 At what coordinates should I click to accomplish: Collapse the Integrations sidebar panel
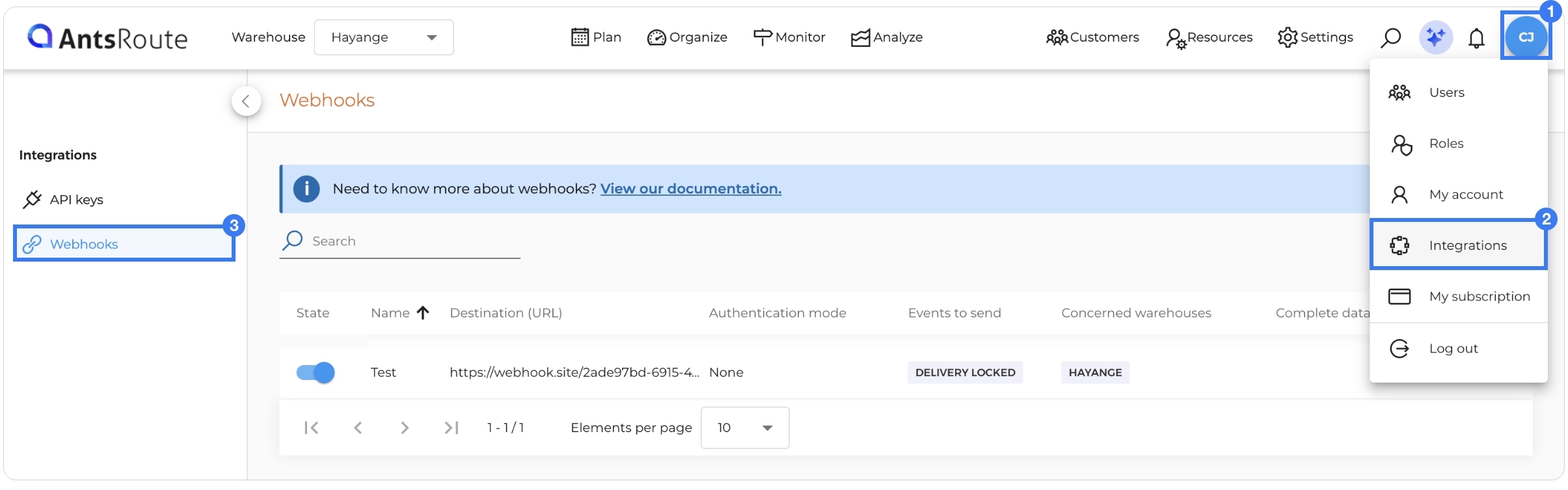click(x=246, y=101)
